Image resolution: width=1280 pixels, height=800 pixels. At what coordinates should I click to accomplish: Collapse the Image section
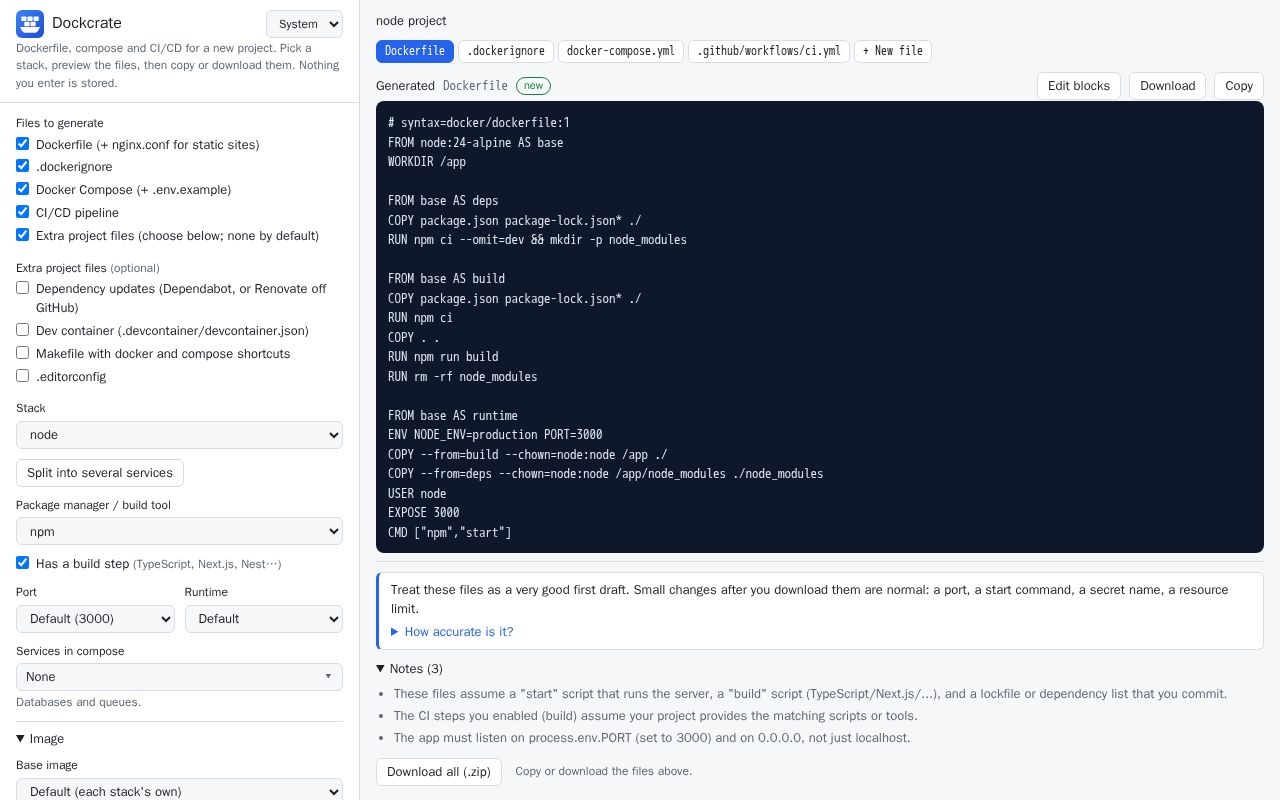coord(40,739)
